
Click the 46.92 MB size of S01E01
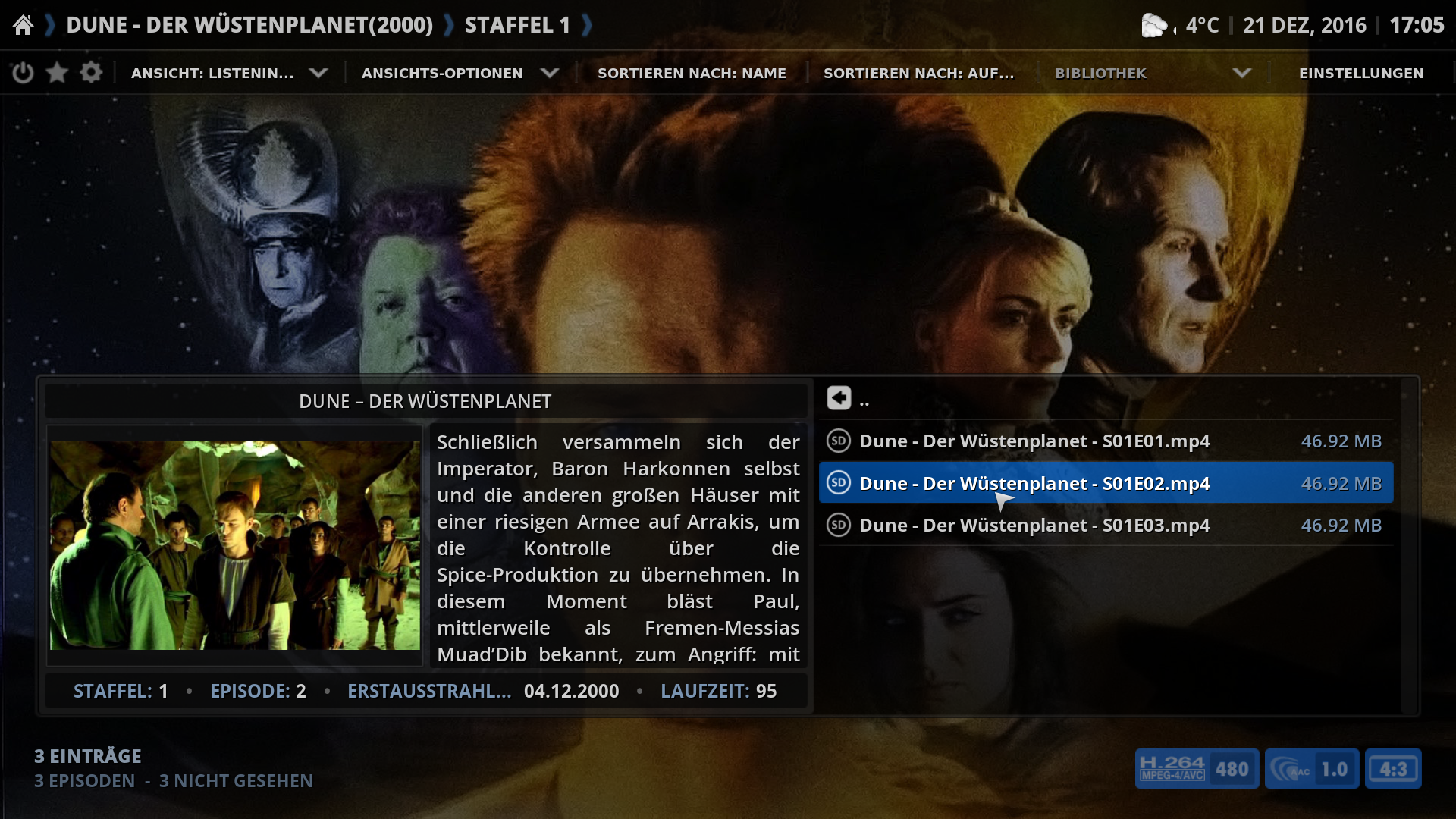click(x=1341, y=441)
